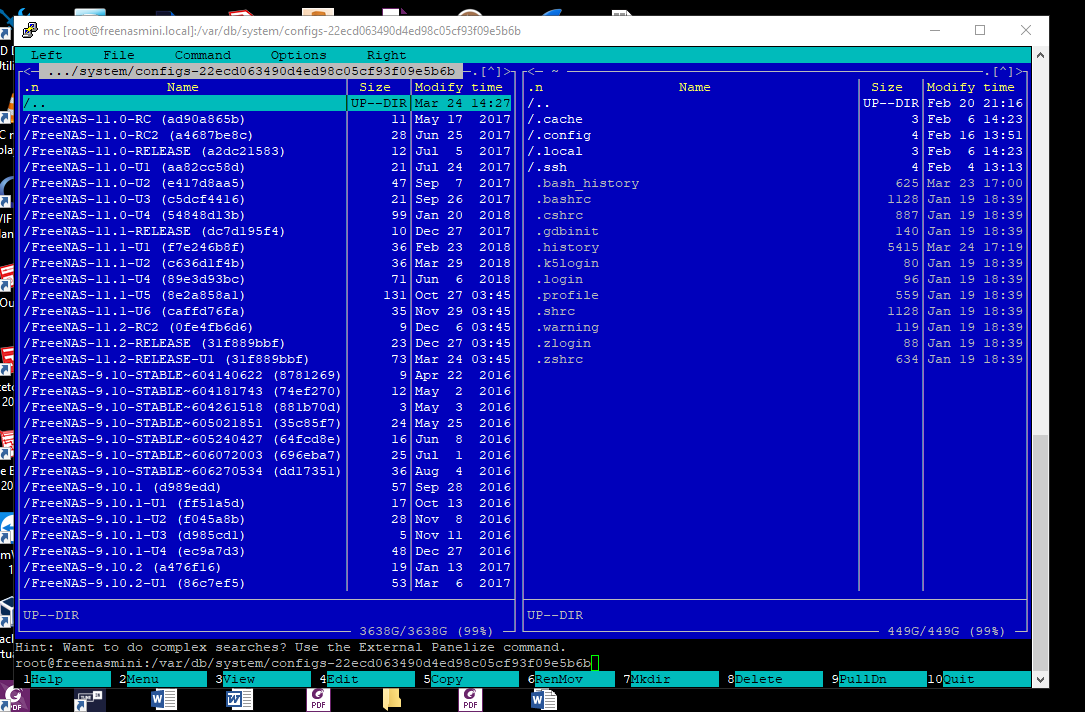Select folder FreeNAS-11.0-RC2 (a4687be8c)

coord(267,135)
